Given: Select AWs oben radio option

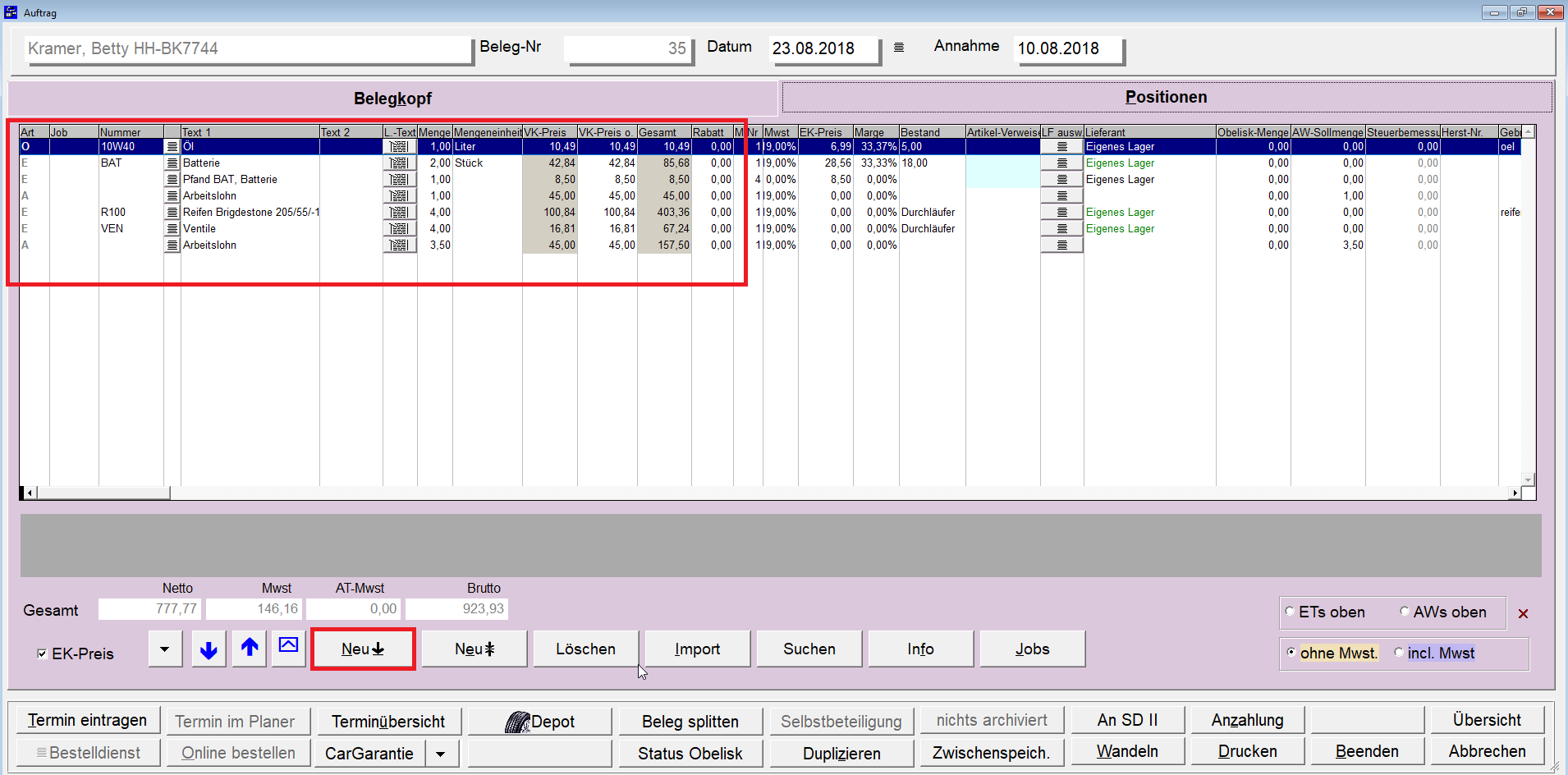Looking at the screenshot, I should pyautogui.click(x=1405, y=612).
